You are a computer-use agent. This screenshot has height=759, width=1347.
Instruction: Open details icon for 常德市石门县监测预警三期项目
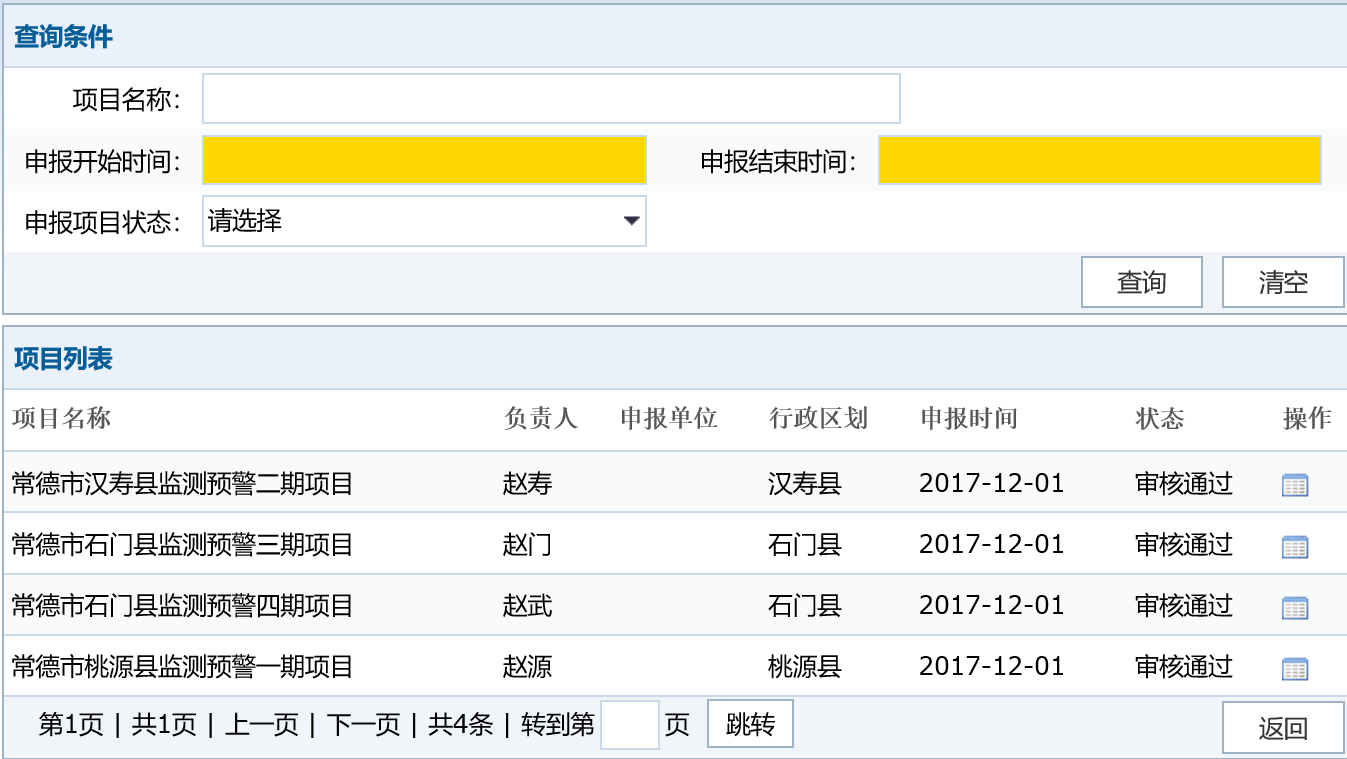(1296, 545)
